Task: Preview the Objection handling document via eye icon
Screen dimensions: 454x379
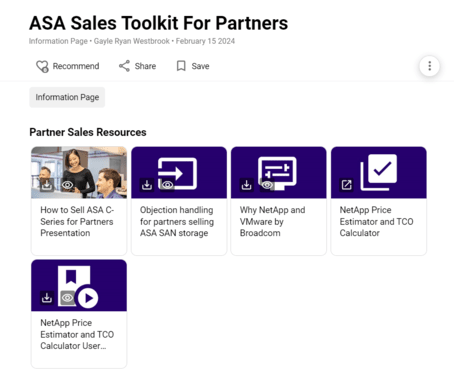Action: (x=167, y=185)
